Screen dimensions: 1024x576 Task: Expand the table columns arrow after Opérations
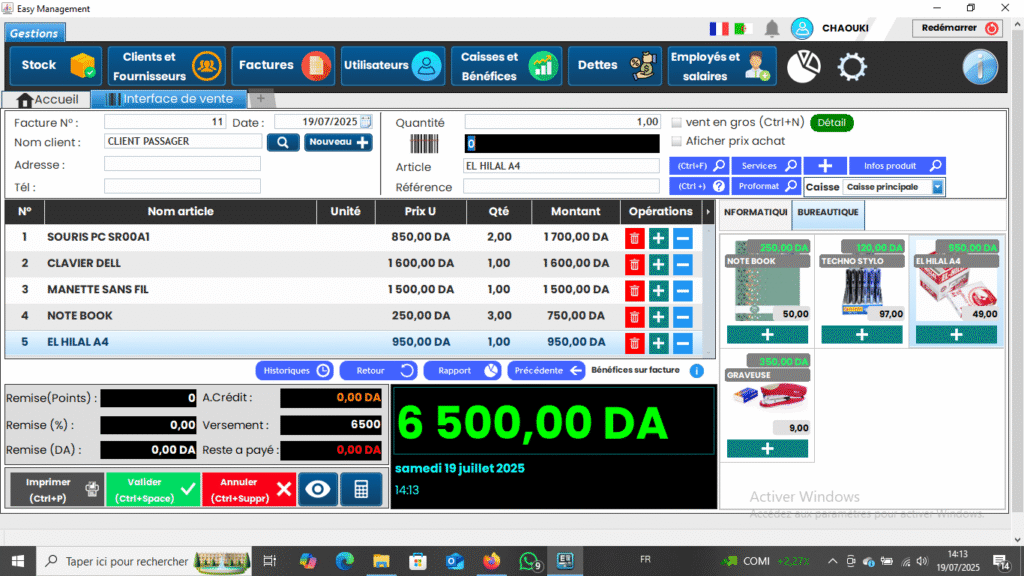tap(708, 212)
